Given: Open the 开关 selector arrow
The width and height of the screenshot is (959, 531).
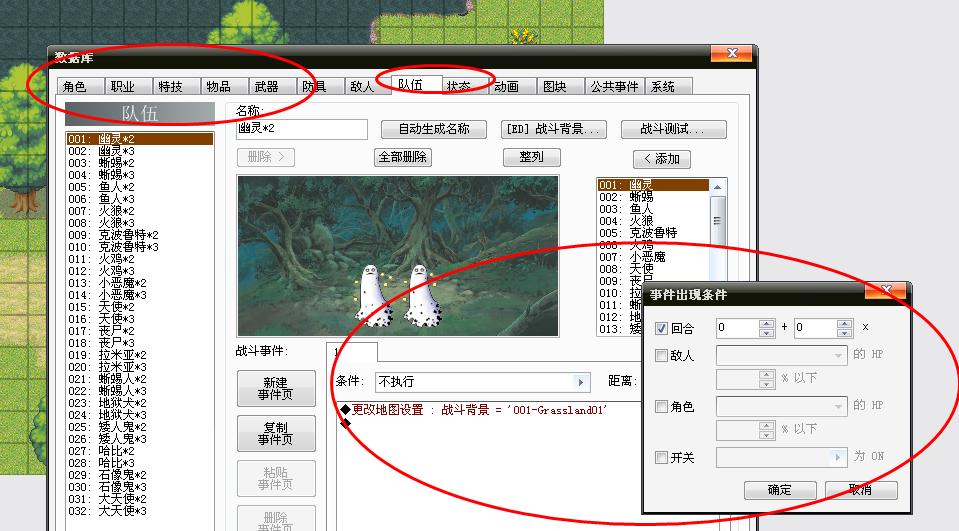Looking at the screenshot, I should (x=838, y=458).
